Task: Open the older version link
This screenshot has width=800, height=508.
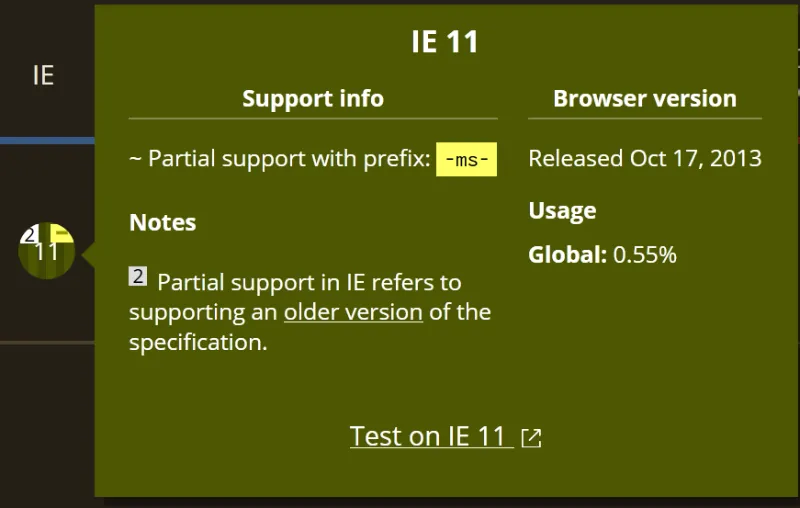Action: (x=353, y=312)
